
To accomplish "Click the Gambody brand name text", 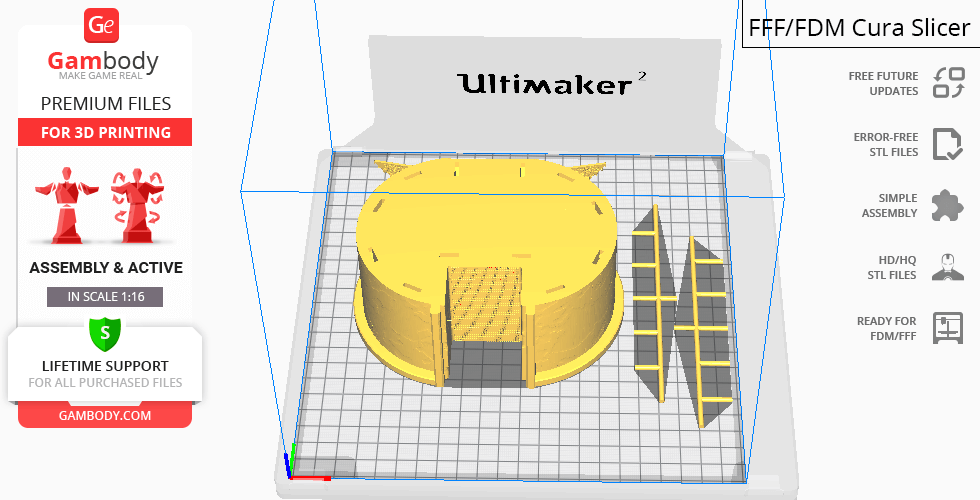I will [x=103, y=61].
